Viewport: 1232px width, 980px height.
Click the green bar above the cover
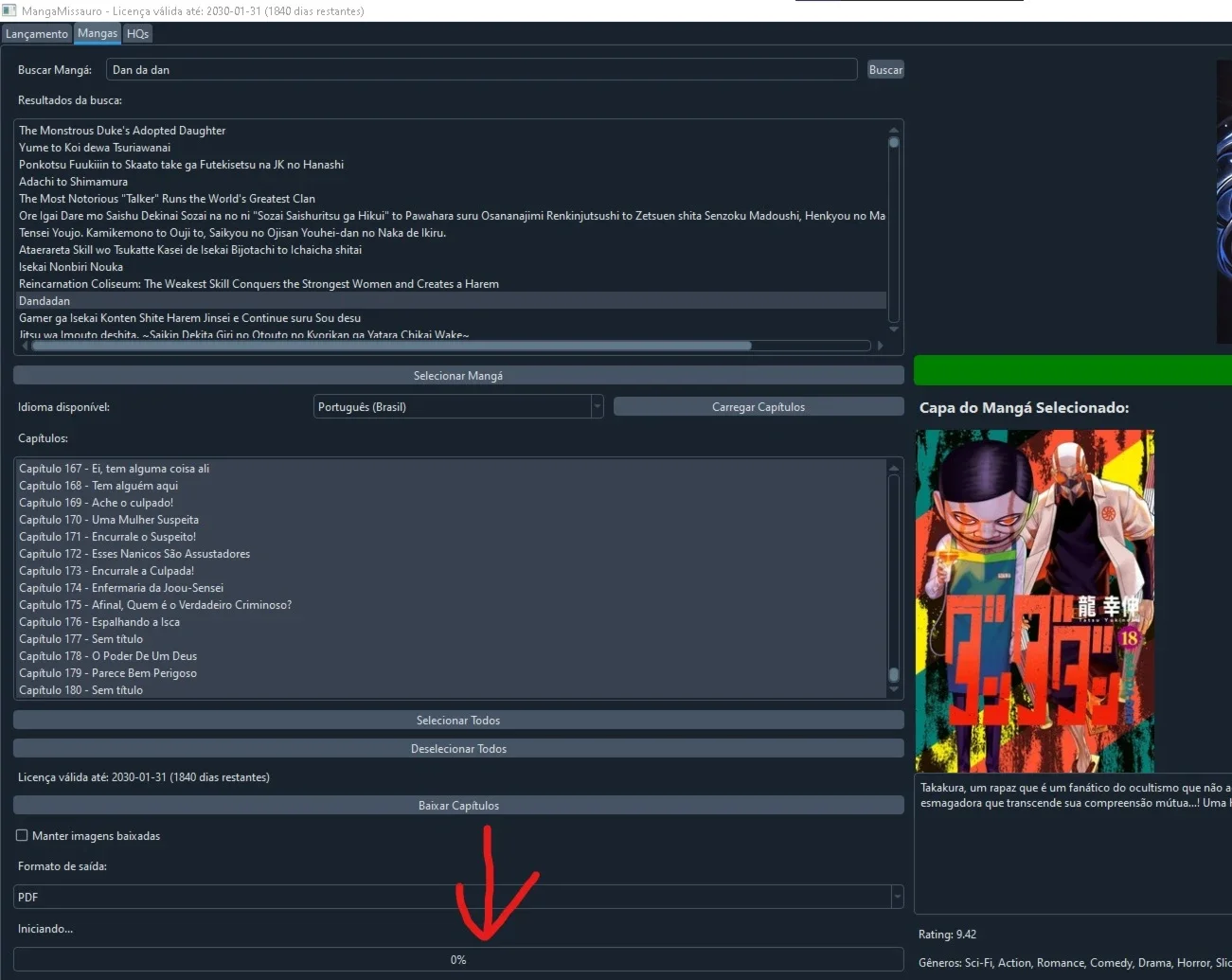1073,370
